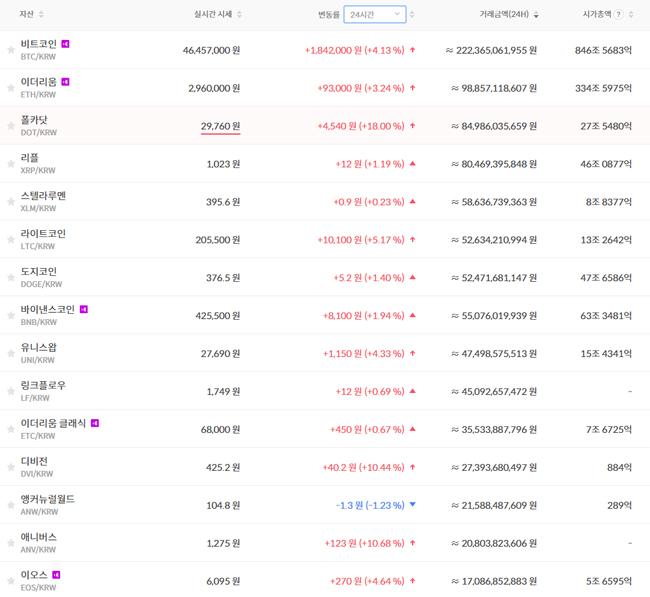Click the 앵커뉴럴월드 asset name

click(47, 499)
